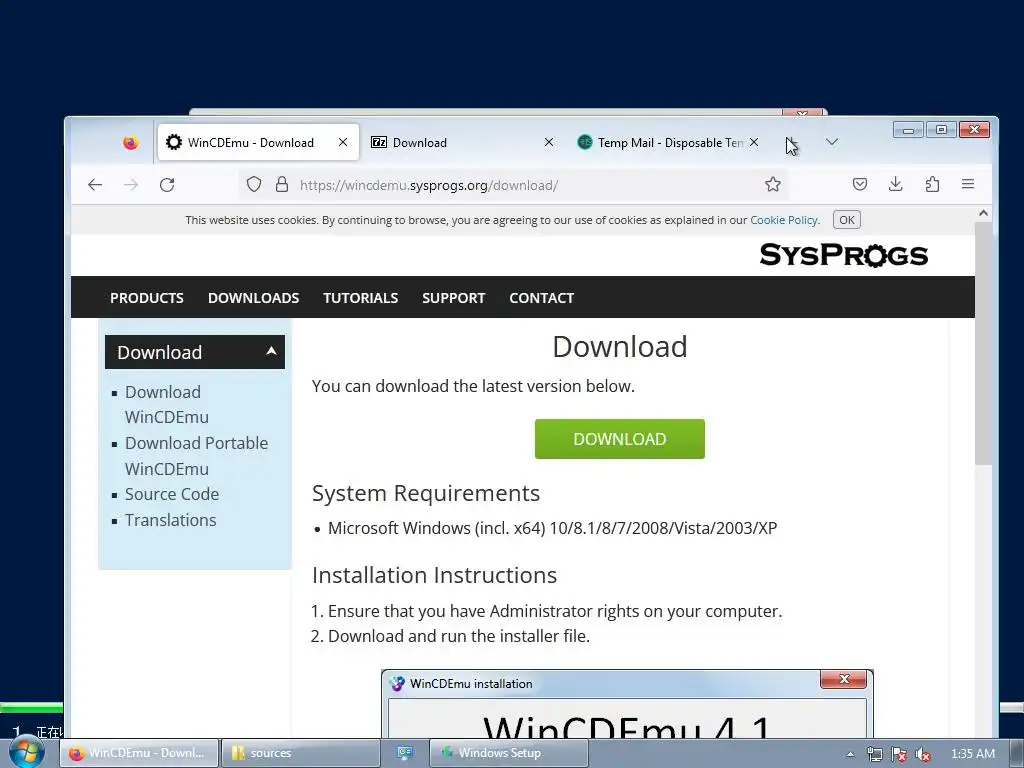The width and height of the screenshot is (1024, 768).
Task: Open the Save to Pocket icon
Action: (860, 185)
